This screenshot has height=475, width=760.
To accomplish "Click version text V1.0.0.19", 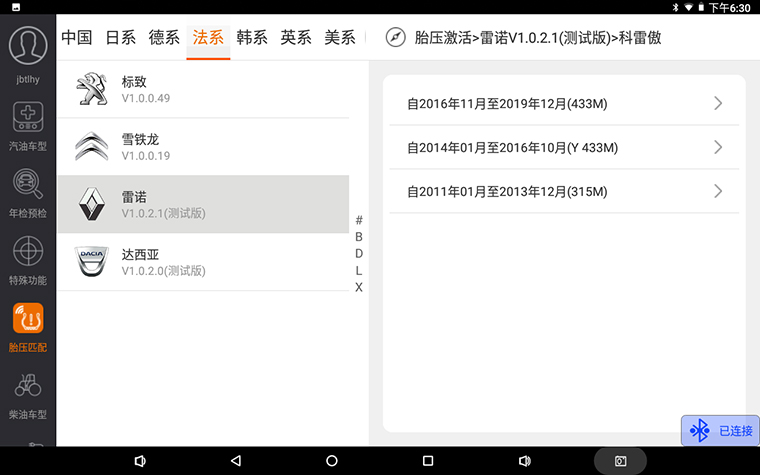I will [146, 156].
